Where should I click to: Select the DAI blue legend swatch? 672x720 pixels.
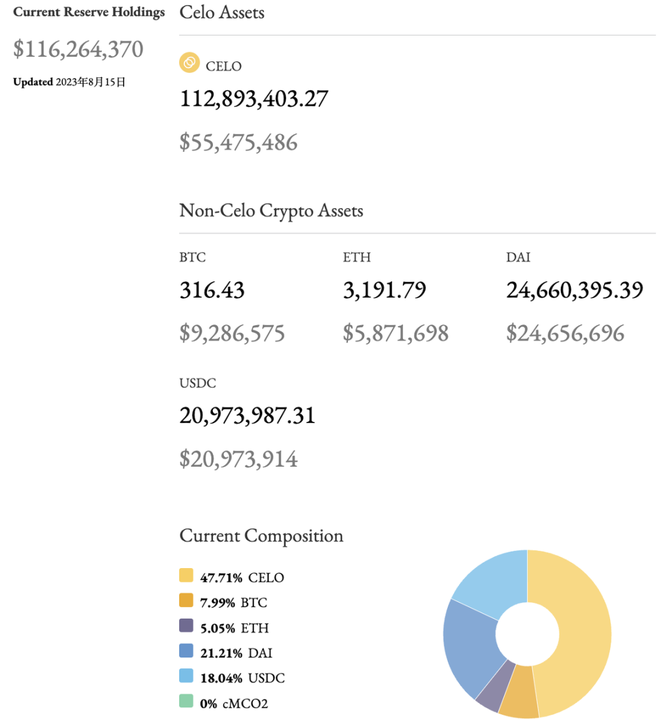186,651
